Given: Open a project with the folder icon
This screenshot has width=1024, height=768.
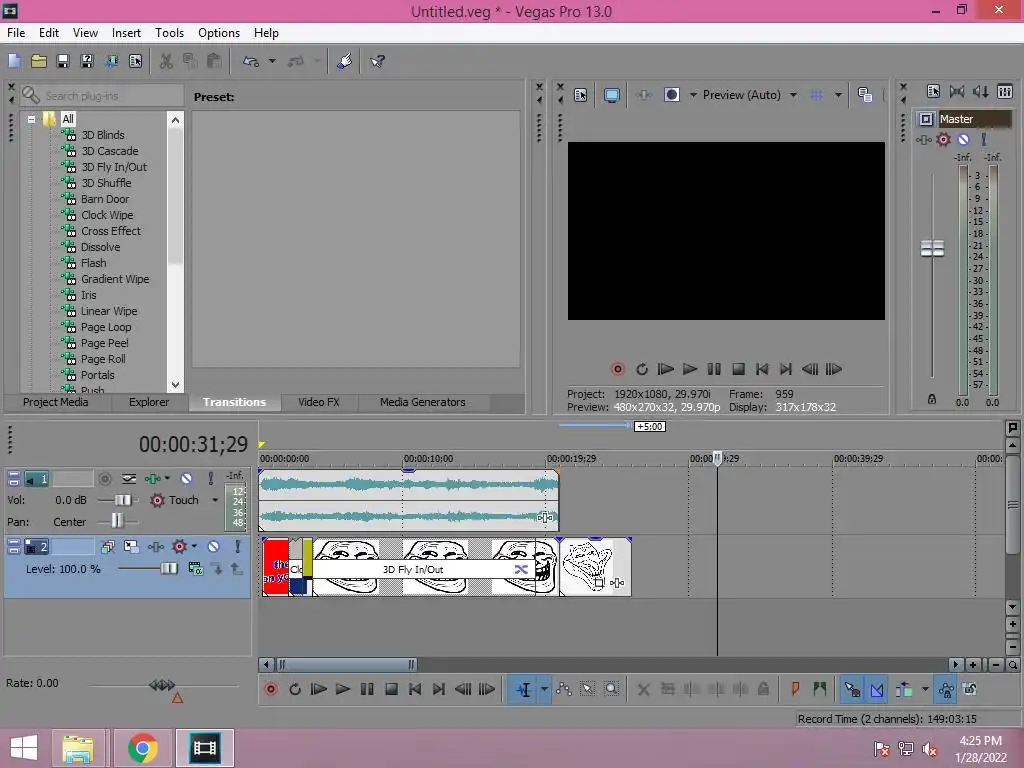Looking at the screenshot, I should coord(39,61).
